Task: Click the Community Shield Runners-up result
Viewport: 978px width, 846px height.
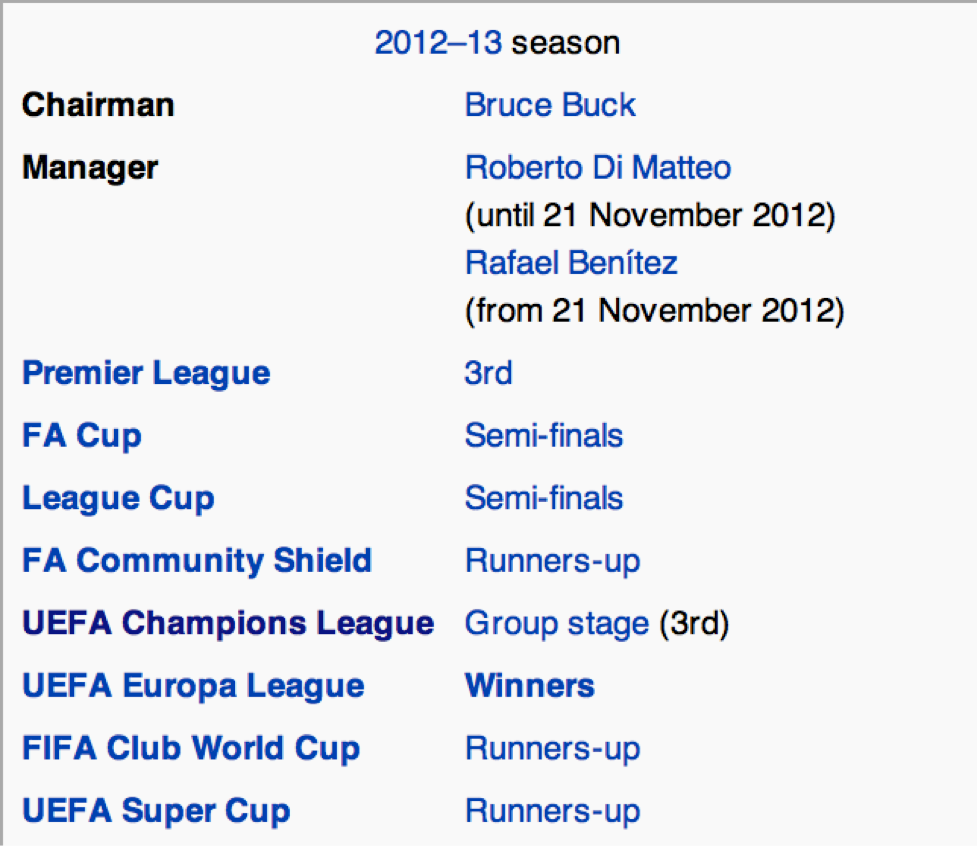Action: (553, 562)
